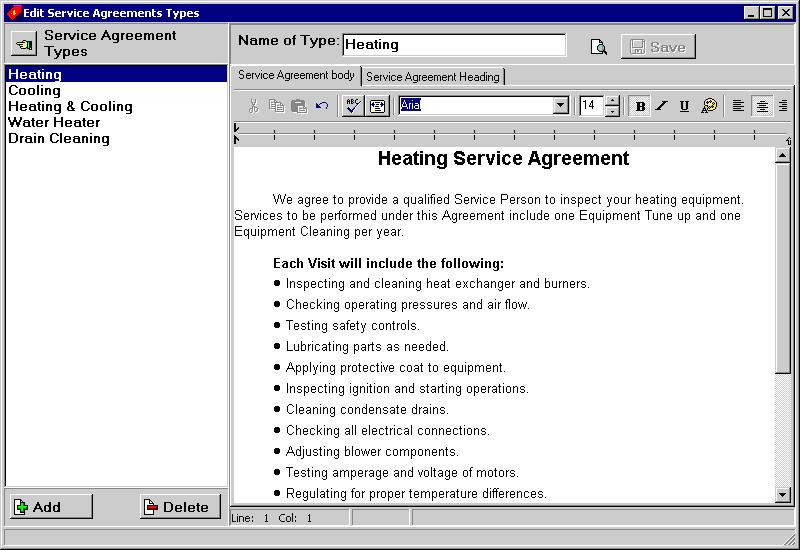The image size is (800, 550).
Task: Click 'Each Visit will include the following:'
Action: (x=388, y=264)
